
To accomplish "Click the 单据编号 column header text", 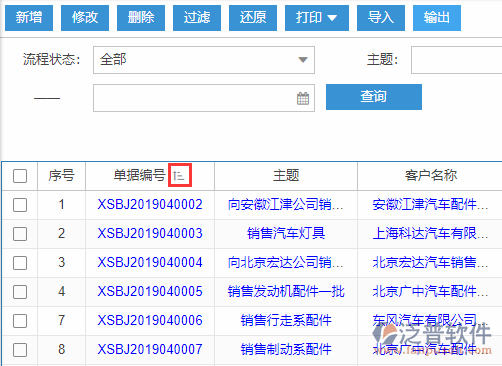I will pyautogui.click(x=139, y=175).
